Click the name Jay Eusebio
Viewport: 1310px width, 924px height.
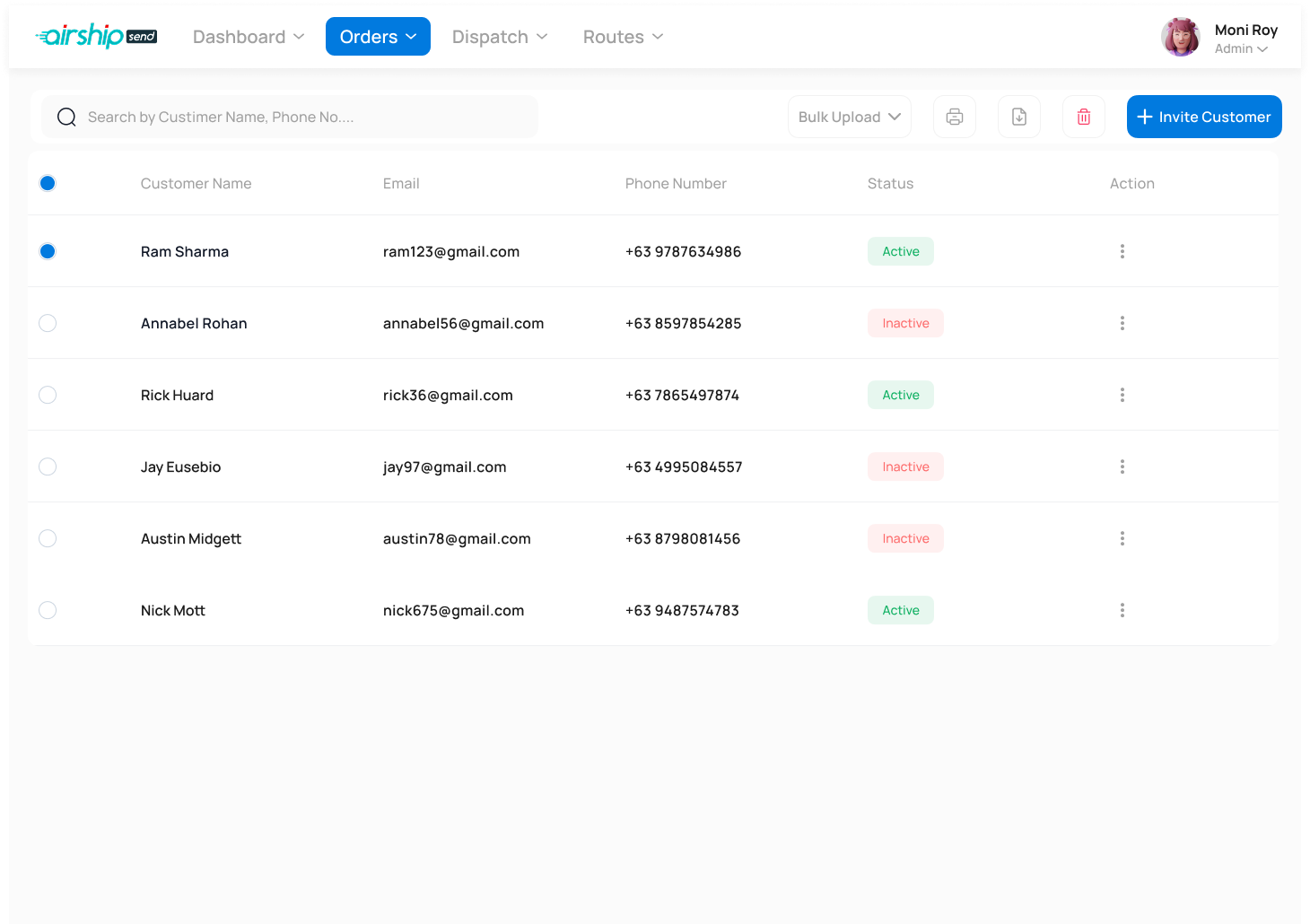click(x=180, y=466)
